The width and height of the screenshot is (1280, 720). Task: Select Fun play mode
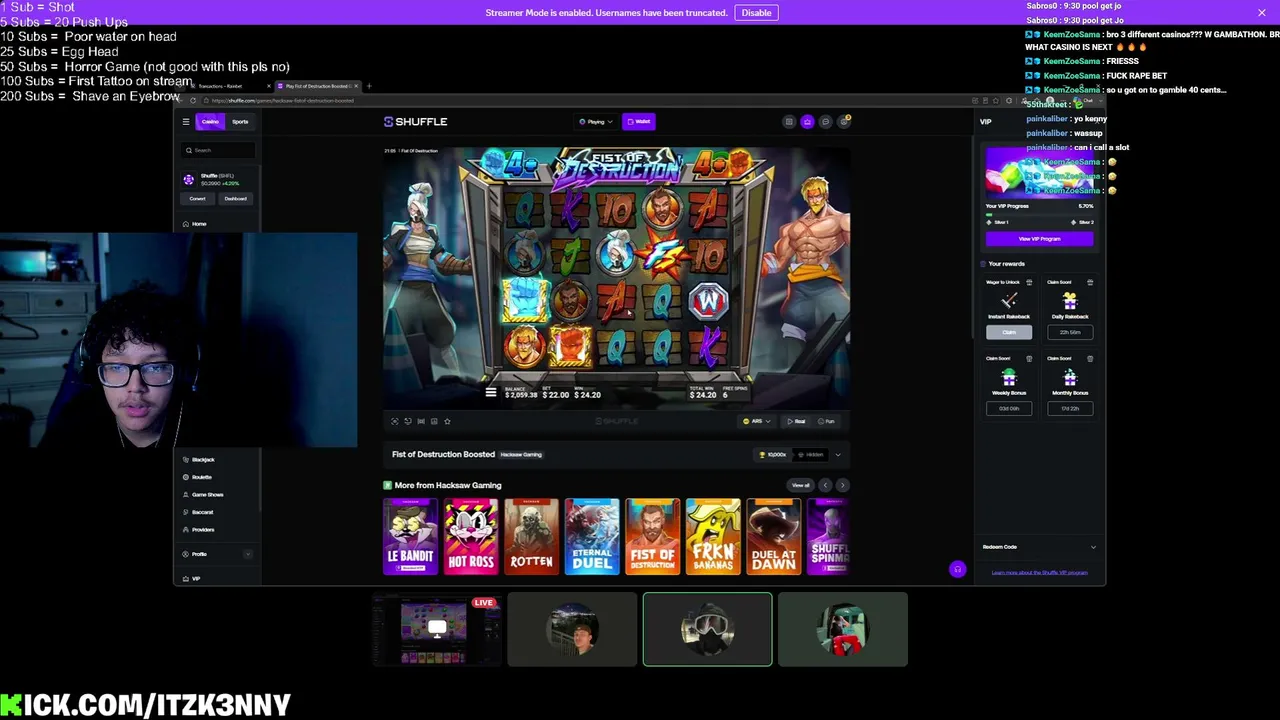pos(827,421)
